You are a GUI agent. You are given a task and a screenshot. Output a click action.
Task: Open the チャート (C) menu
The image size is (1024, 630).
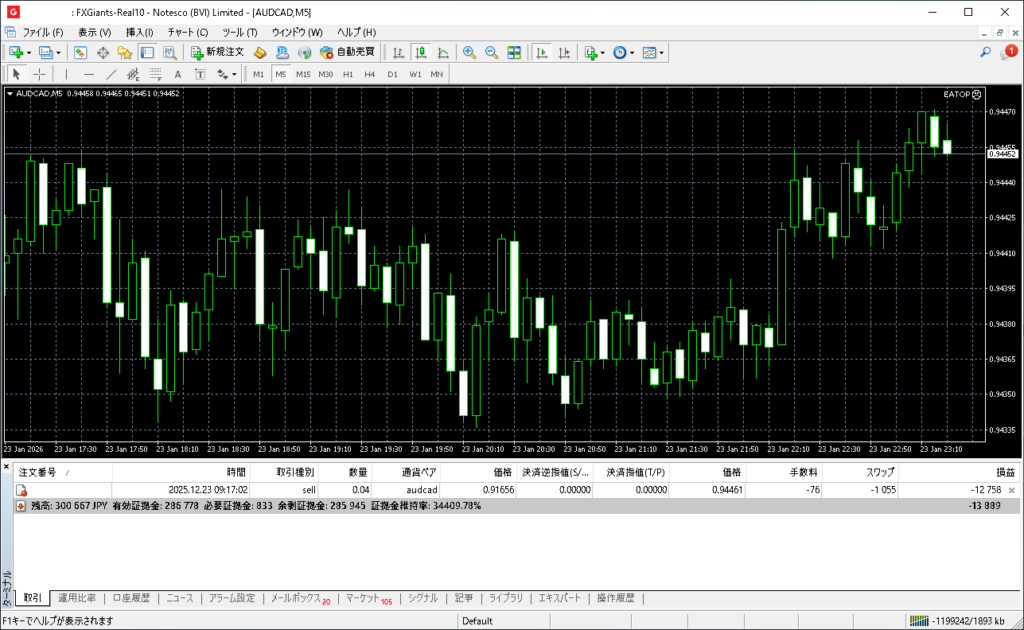pos(188,32)
